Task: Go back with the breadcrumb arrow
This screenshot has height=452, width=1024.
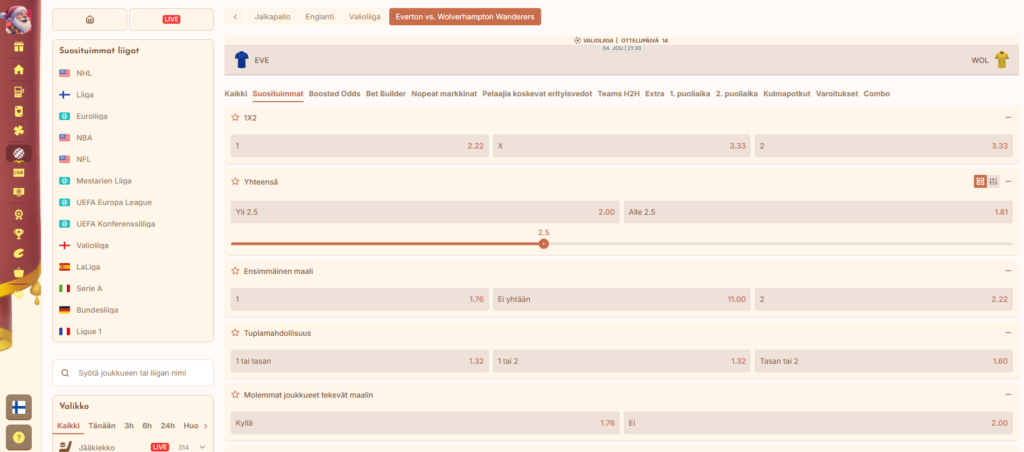Action: 235,17
